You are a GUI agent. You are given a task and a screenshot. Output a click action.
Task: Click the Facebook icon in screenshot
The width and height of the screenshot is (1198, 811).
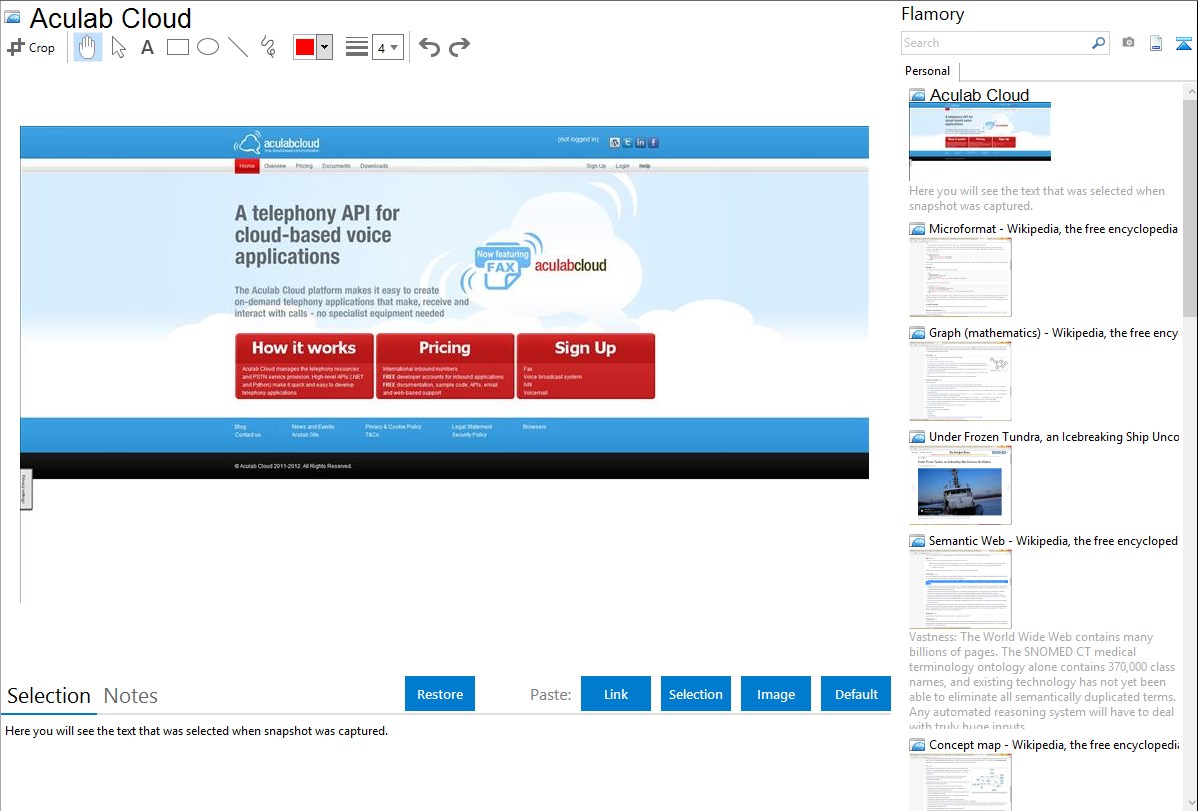[x=653, y=142]
